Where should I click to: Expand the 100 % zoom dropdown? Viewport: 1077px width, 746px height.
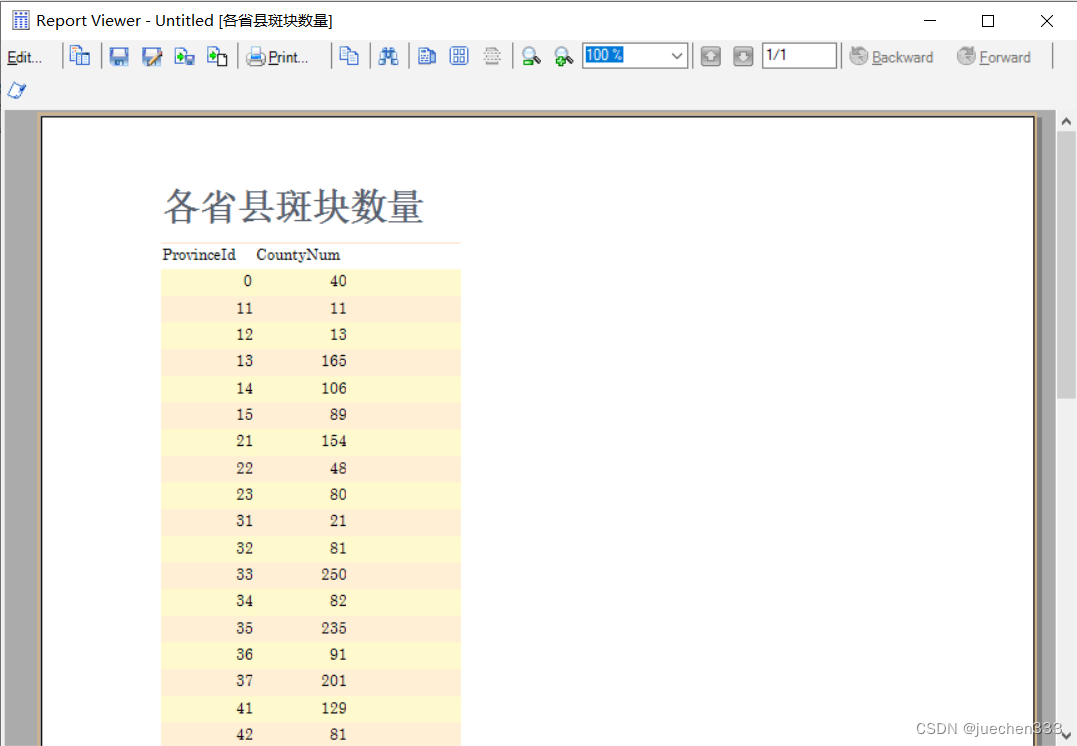tap(677, 56)
